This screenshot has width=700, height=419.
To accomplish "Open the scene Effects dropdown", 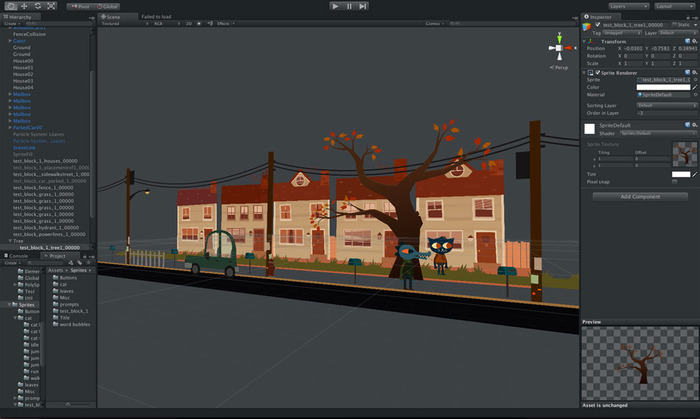I will [225, 24].
